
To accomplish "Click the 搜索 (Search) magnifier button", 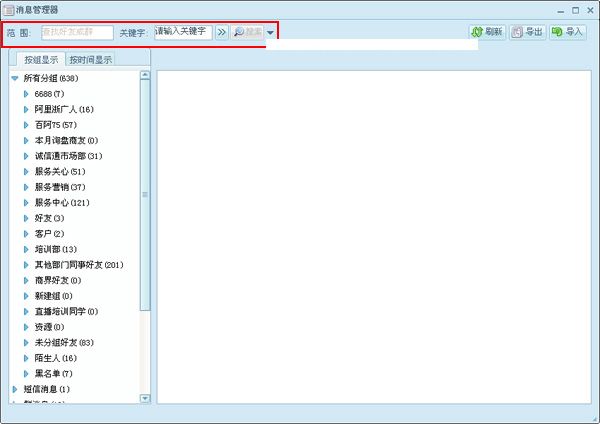I will click(x=247, y=32).
